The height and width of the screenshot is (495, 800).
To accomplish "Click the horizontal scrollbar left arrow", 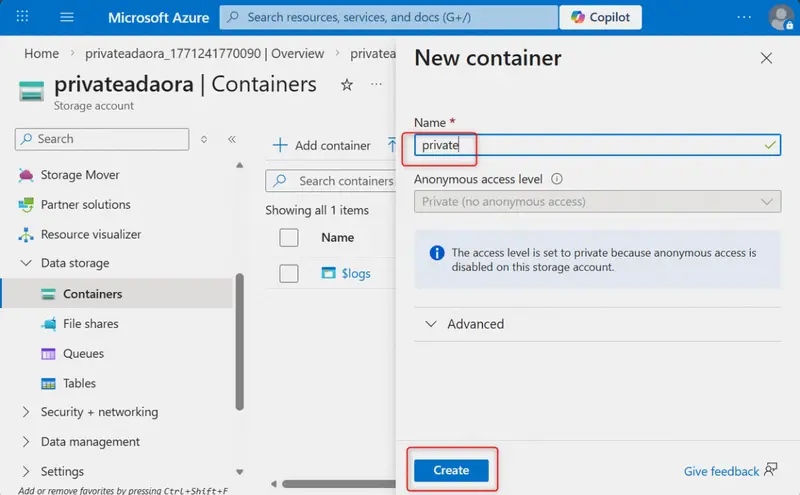I will [273, 484].
